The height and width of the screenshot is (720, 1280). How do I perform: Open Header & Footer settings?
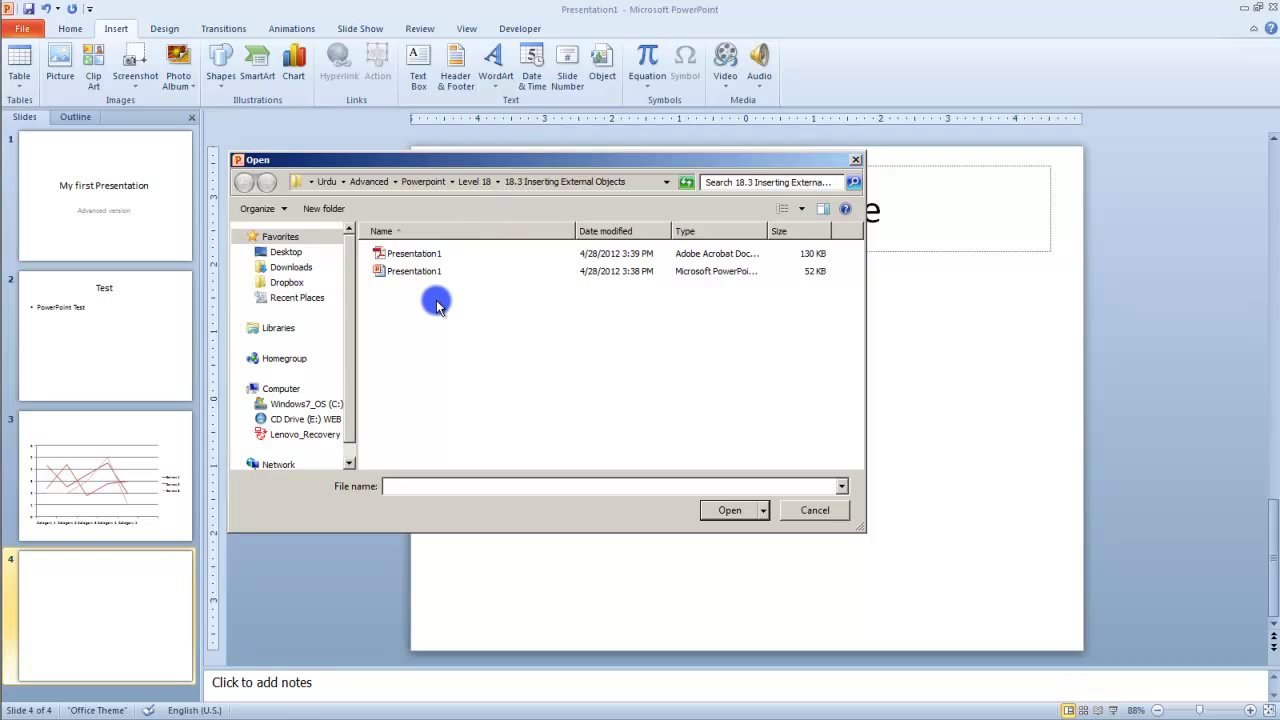pyautogui.click(x=455, y=66)
